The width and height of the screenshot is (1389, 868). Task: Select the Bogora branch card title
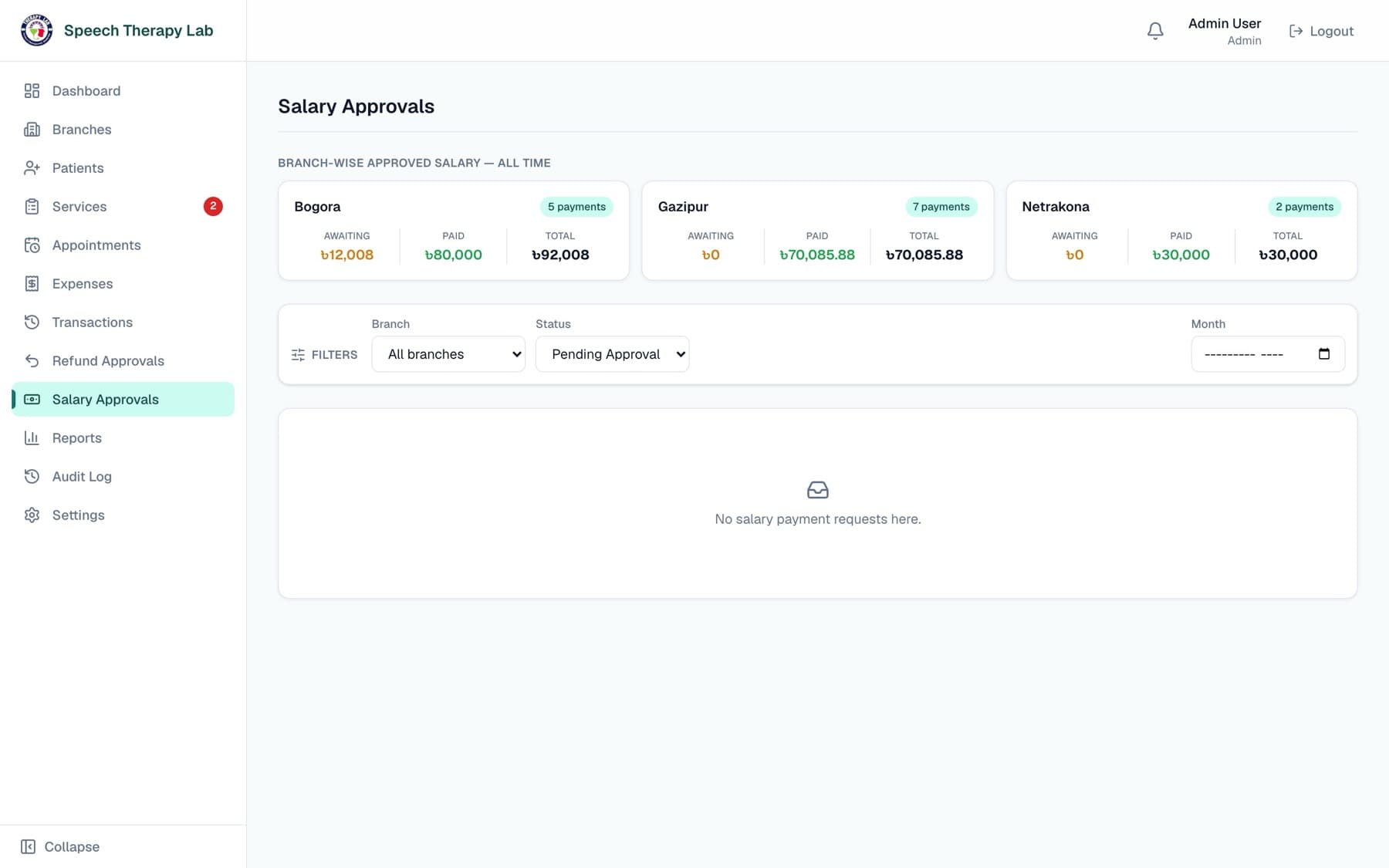click(317, 207)
